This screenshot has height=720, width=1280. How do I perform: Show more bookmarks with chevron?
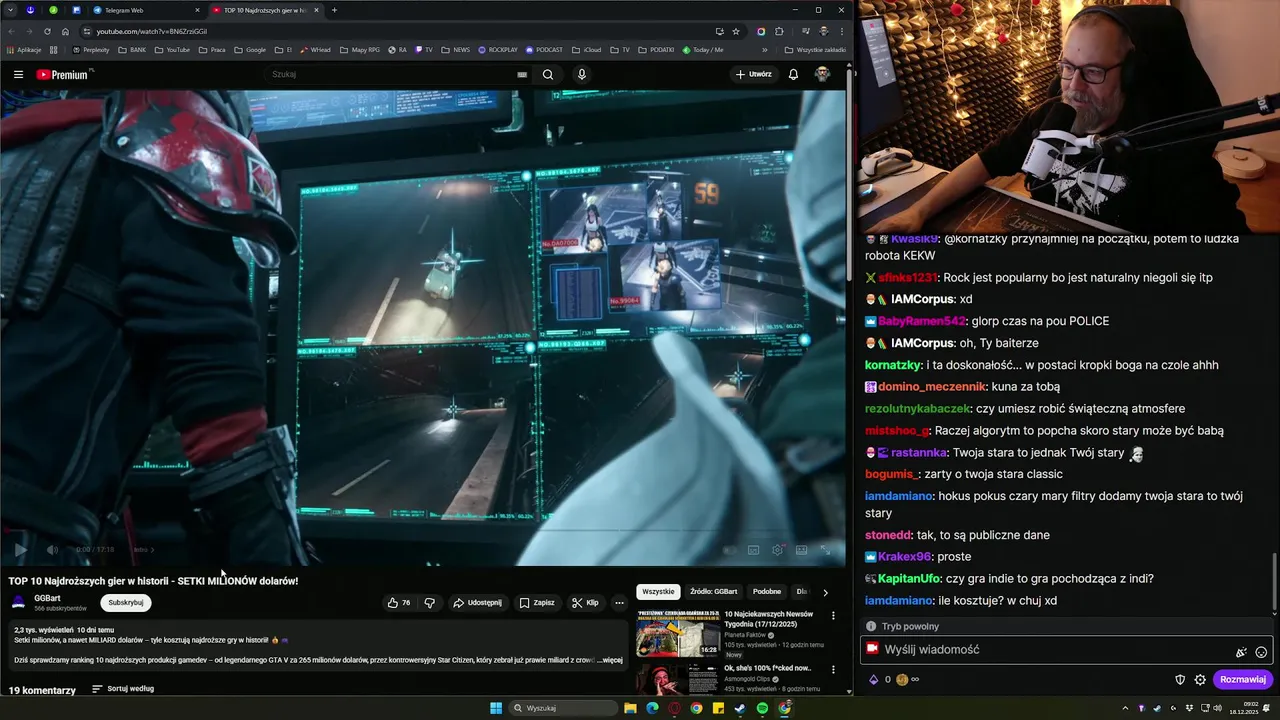pyautogui.click(x=765, y=49)
